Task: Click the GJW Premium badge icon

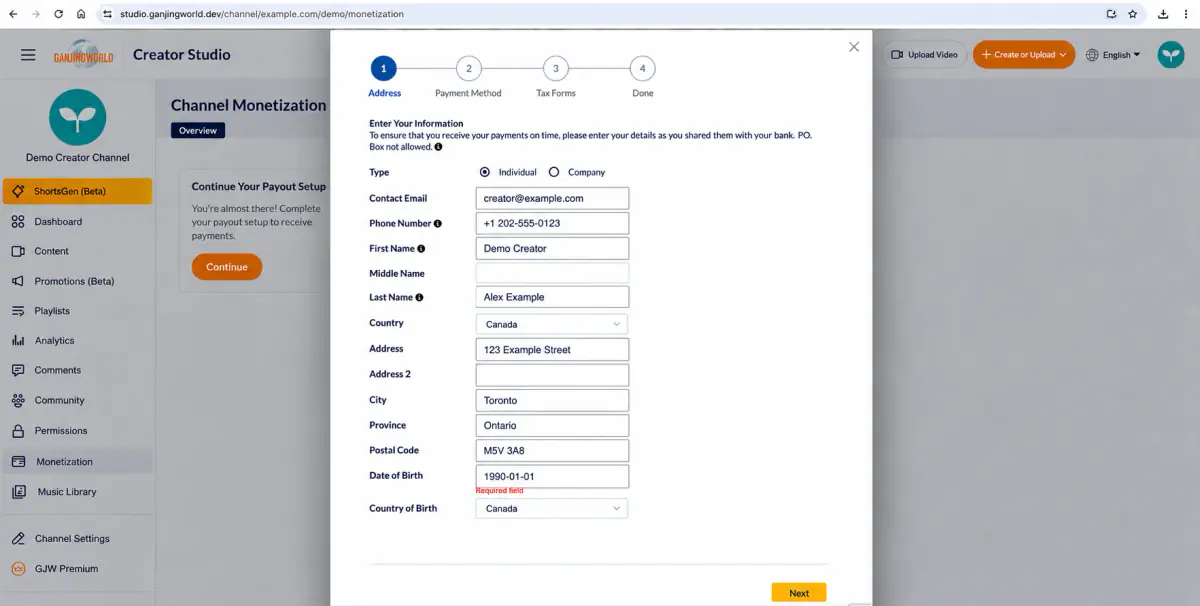Action: tap(18, 568)
